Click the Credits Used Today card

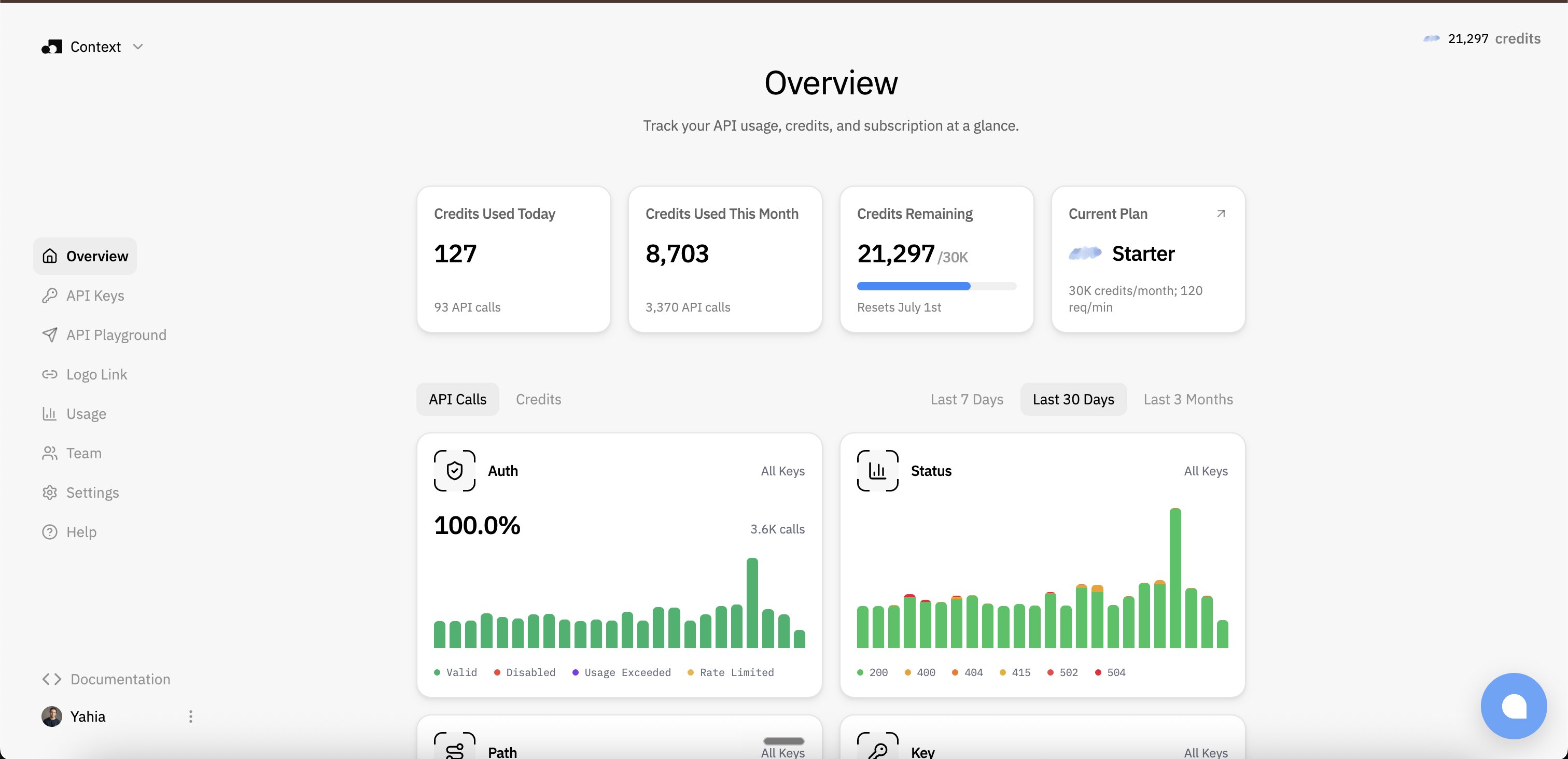click(x=514, y=259)
